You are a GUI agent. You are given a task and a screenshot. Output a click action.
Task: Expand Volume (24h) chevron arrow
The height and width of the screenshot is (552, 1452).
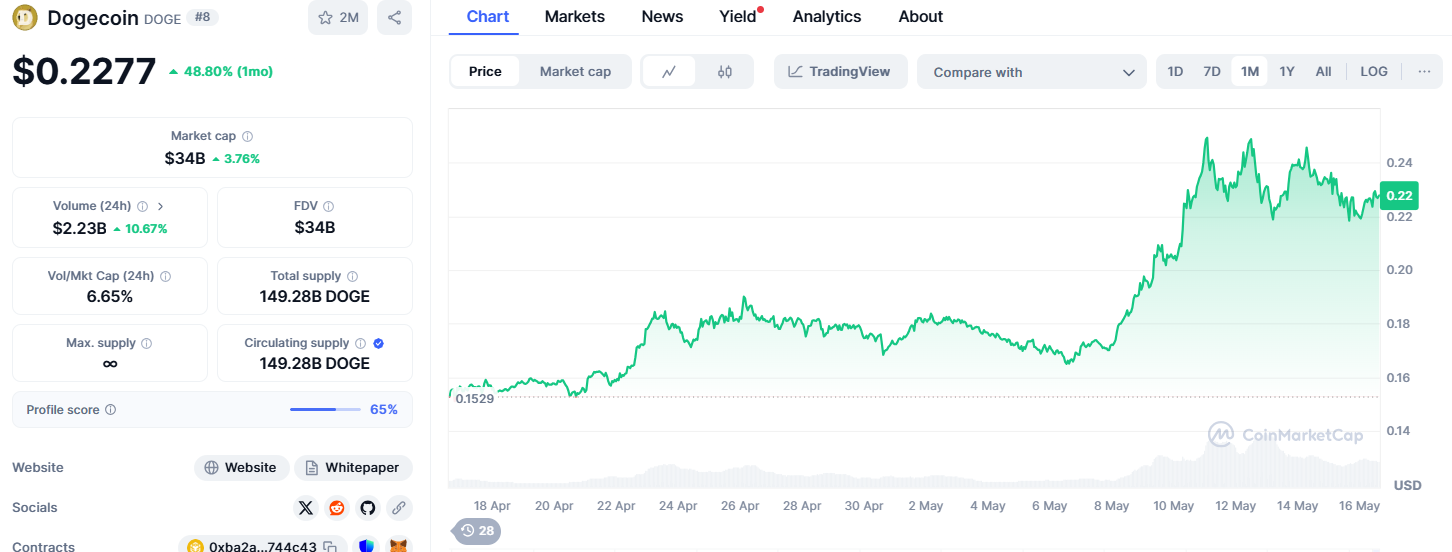161,206
